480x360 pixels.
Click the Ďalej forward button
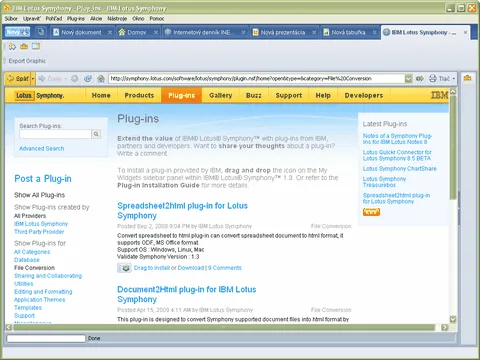click(51, 79)
